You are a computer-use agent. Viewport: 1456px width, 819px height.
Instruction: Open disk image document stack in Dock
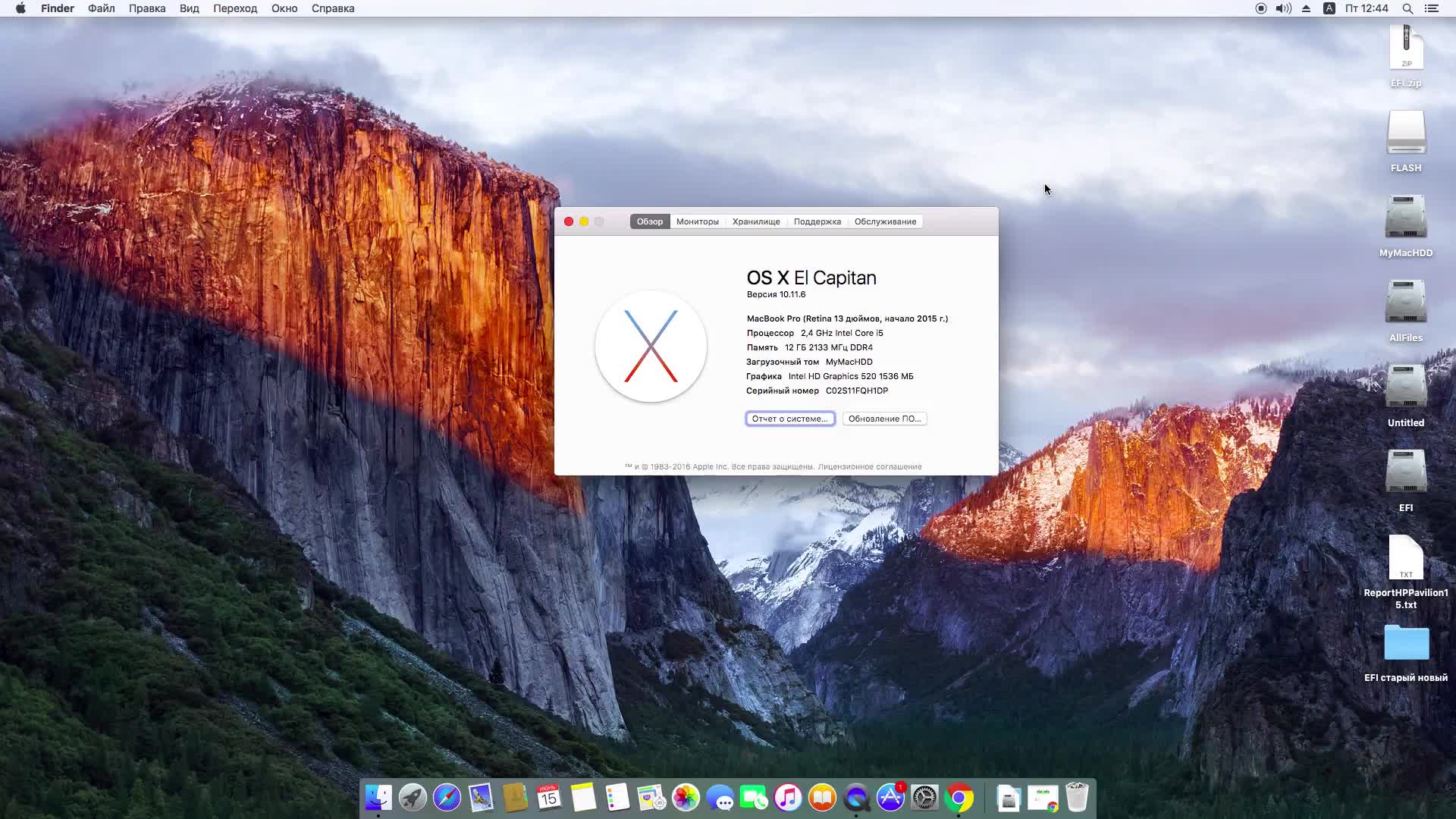click(1009, 798)
